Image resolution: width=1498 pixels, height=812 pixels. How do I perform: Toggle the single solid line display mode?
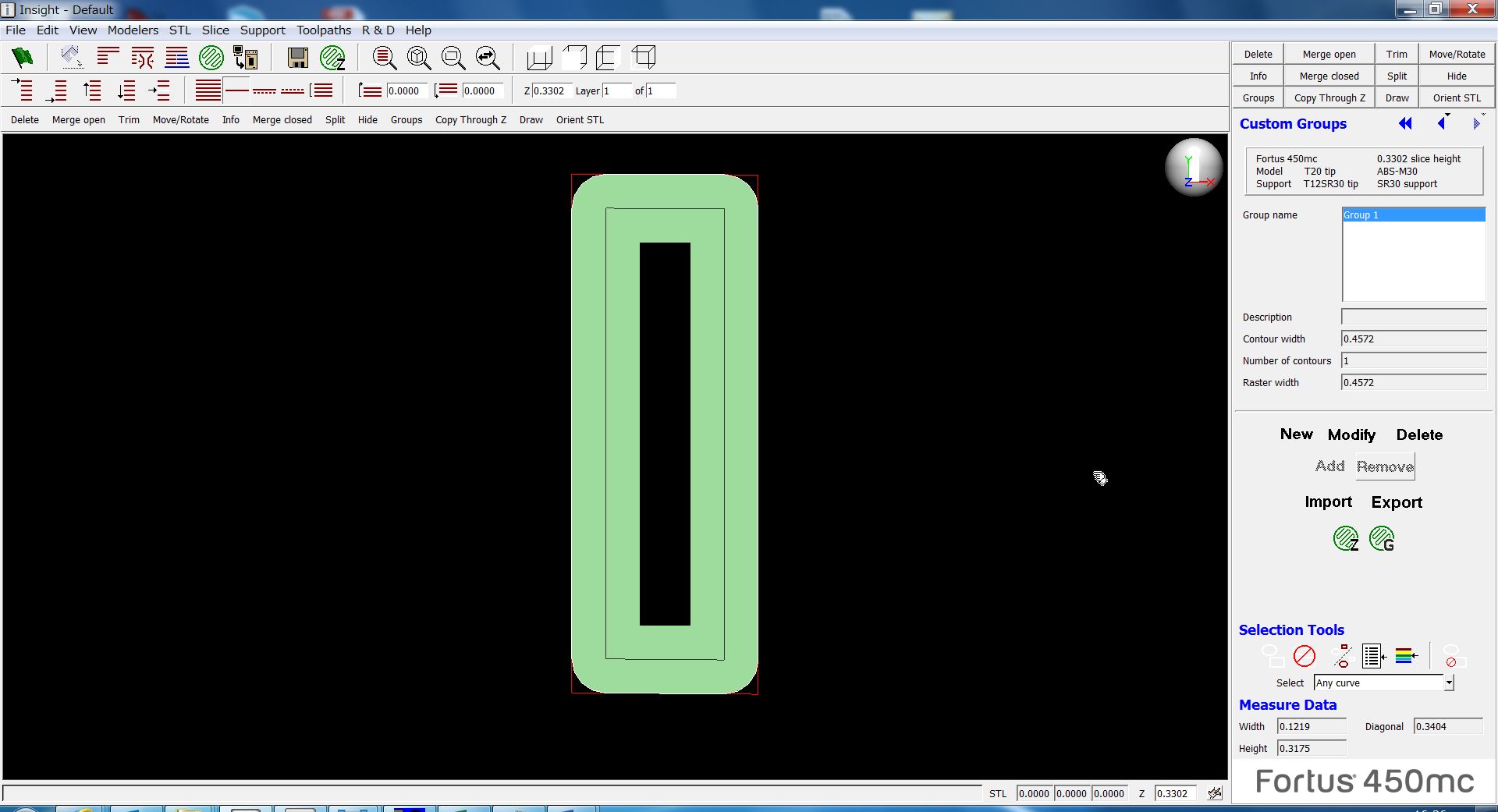pos(236,90)
